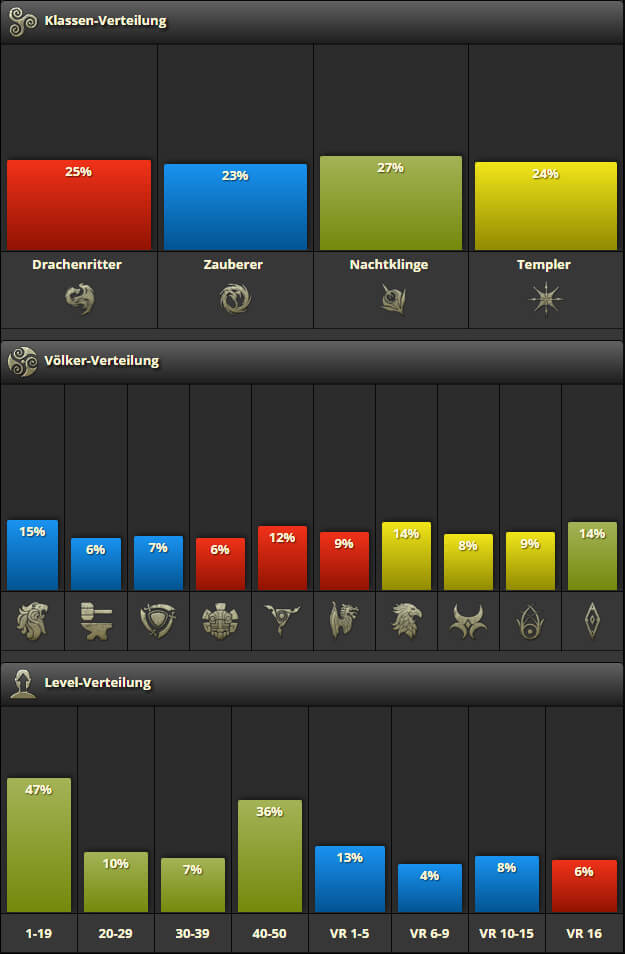Screen dimensions: 625x954
Task: Click the red 25% Drachenritter bar
Action: coord(79,205)
